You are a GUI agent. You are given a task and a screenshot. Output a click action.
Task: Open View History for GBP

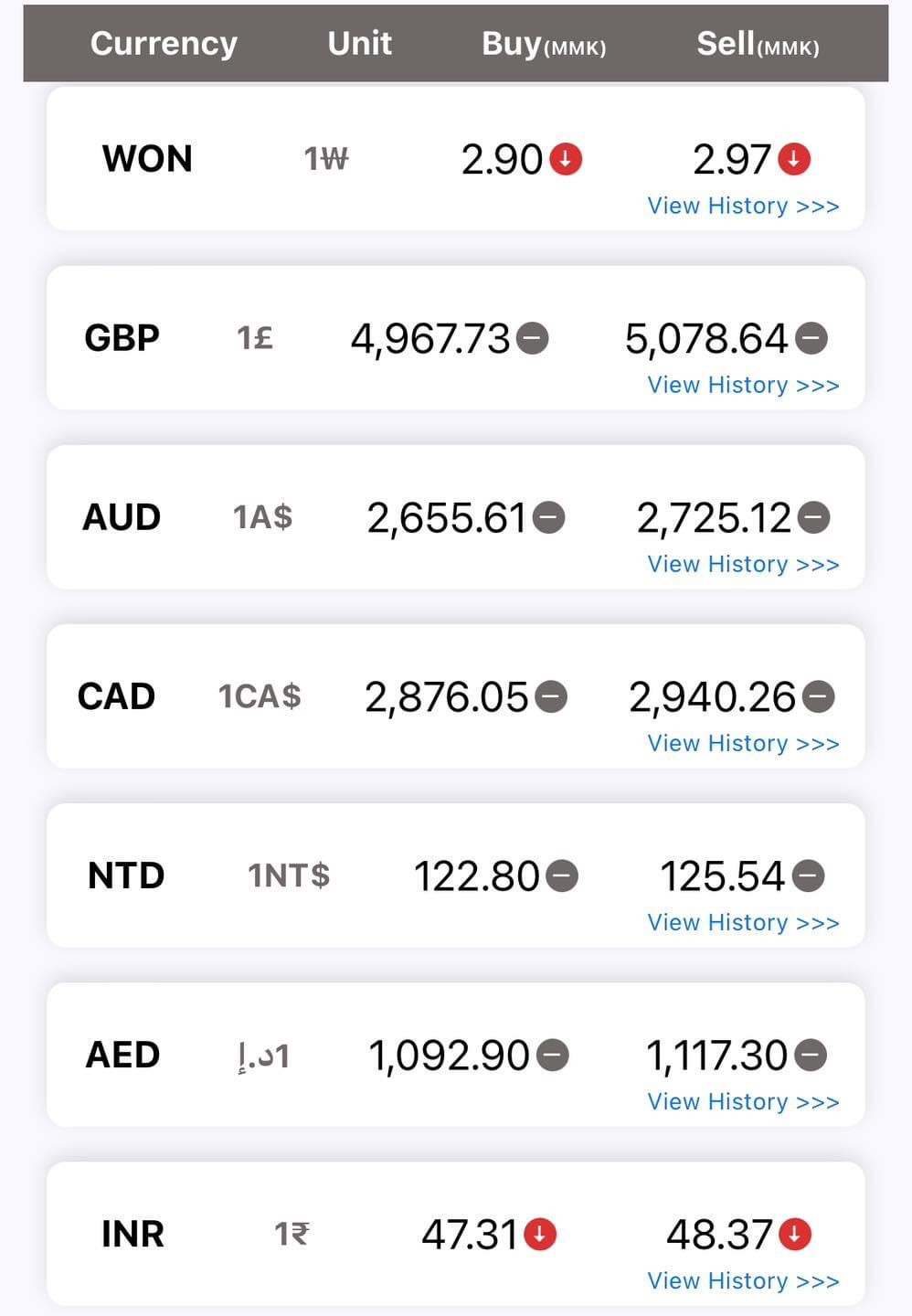[x=743, y=385]
